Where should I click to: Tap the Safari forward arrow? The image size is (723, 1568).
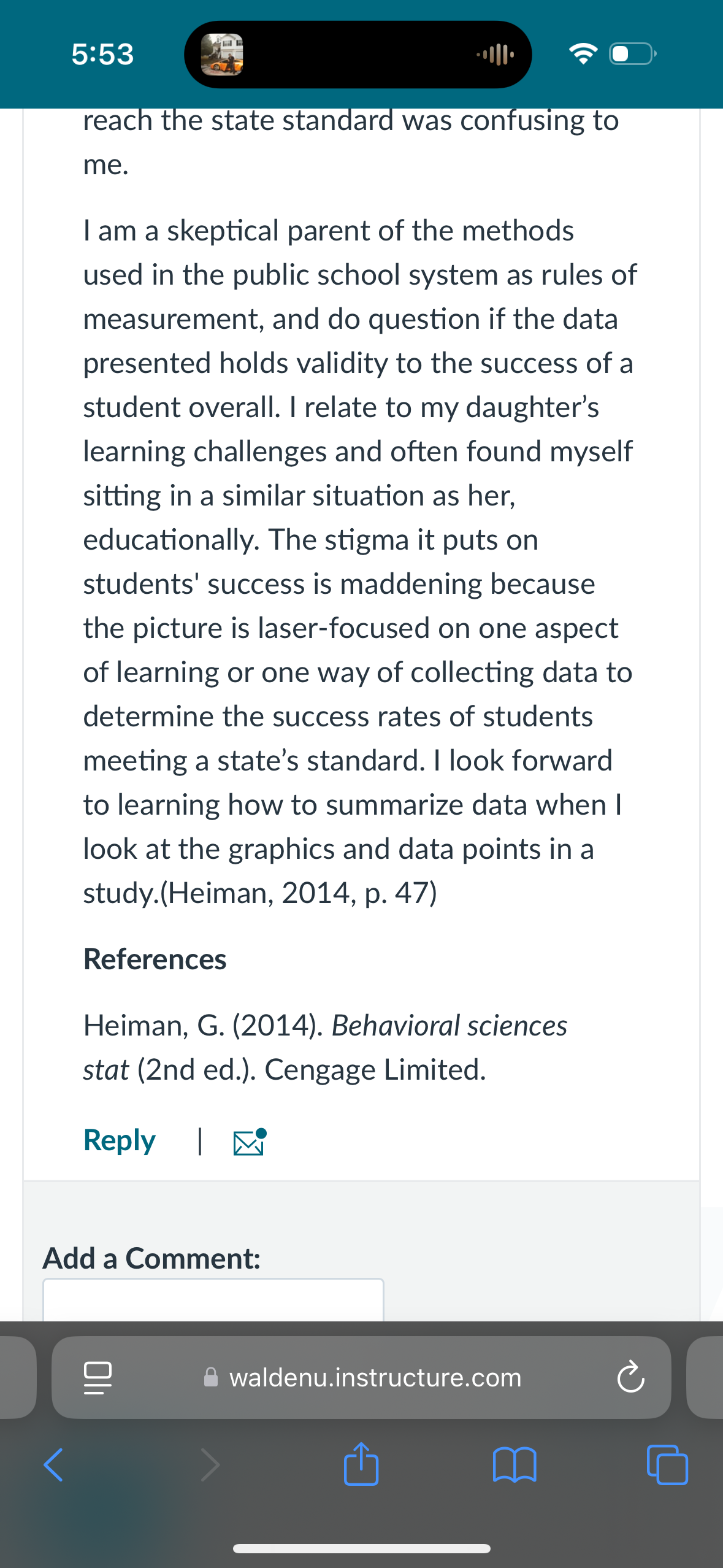(210, 1465)
